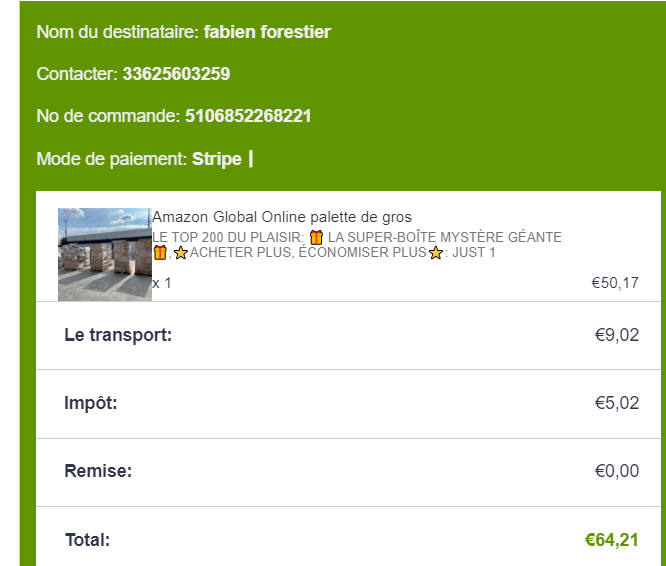Open the pallet product thumbnail image
This screenshot has height=566, width=666.
[x=104, y=254]
